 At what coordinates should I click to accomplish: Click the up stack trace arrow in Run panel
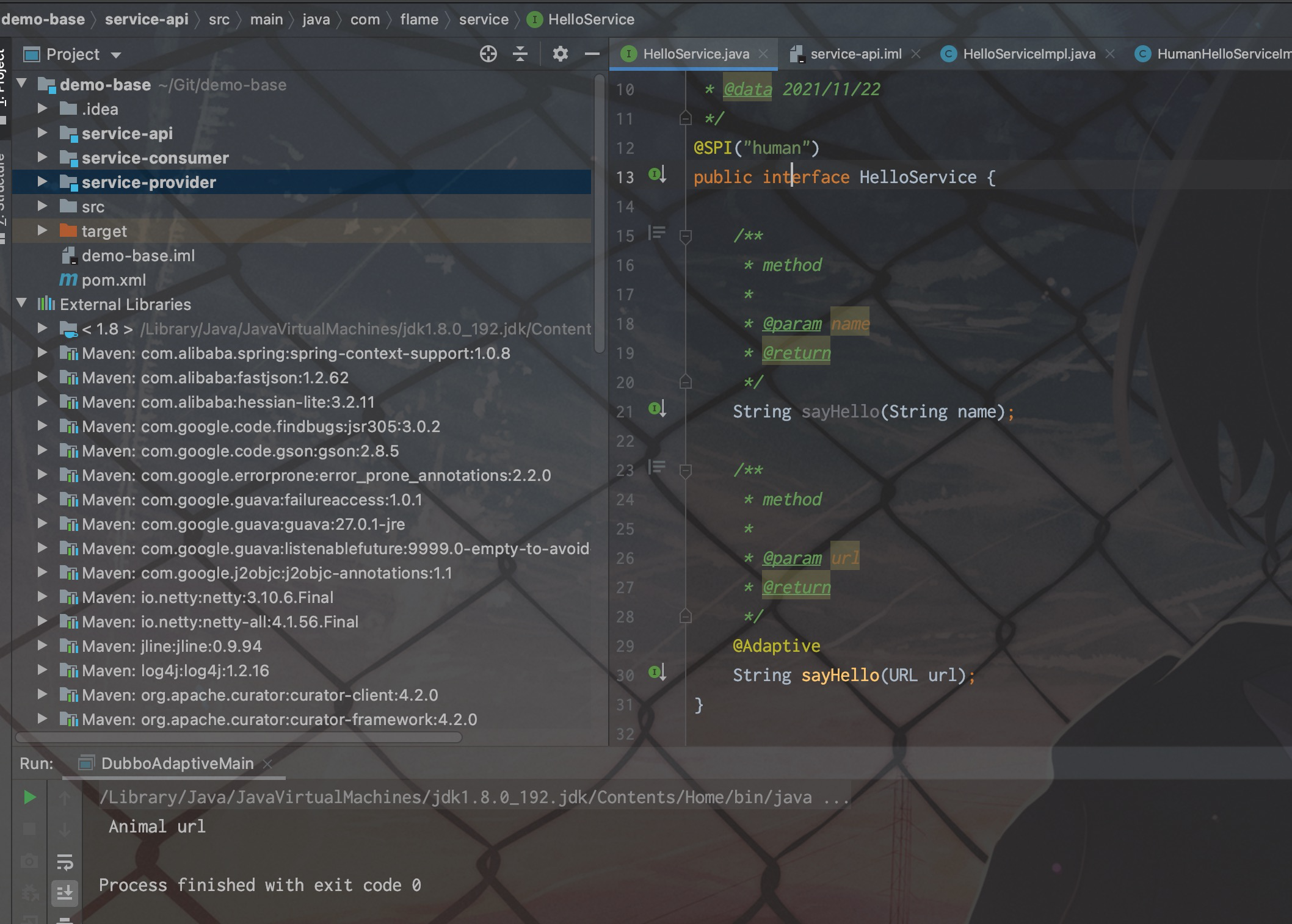pyautogui.click(x=65, y=798)
